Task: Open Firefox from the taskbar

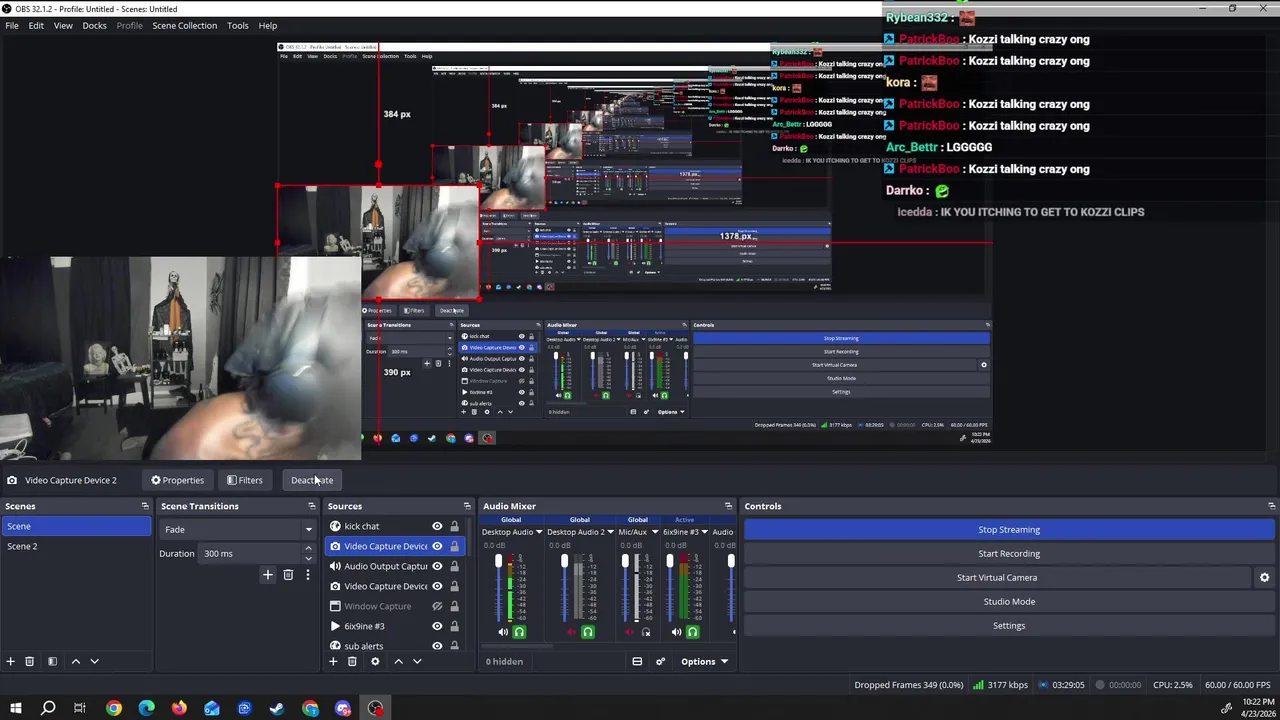Action: (x=179, y=708)
